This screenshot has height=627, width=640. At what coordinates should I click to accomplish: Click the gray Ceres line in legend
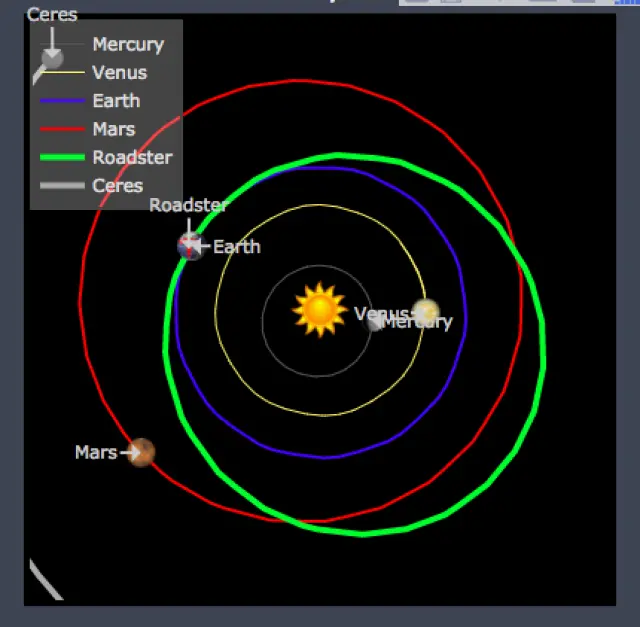pyautogui.click(x=62, y=185)
